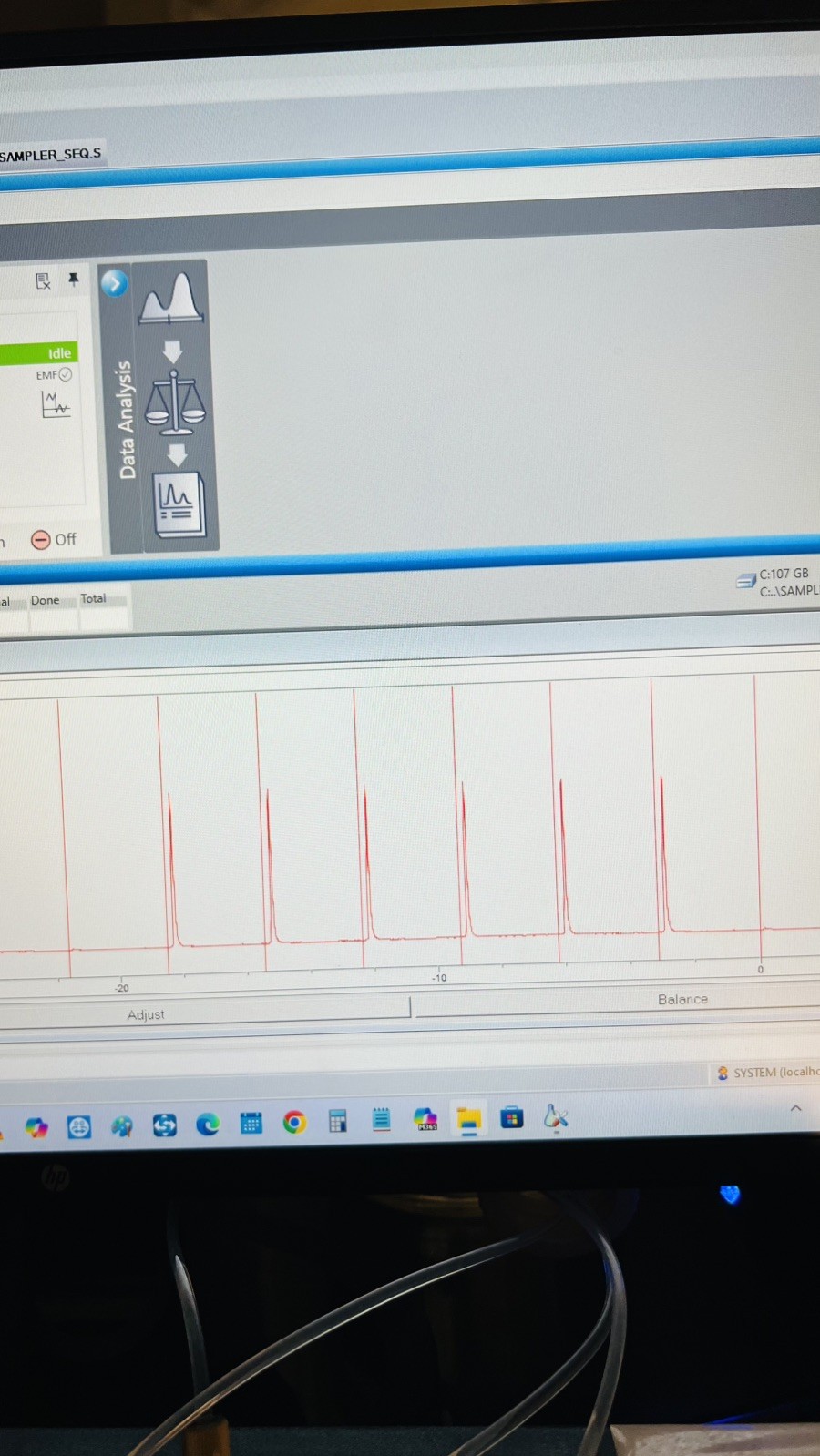Show hidden tray icons with the chevron
This screenshot has height=1456, width=820.
click(x=795, y=1108)
